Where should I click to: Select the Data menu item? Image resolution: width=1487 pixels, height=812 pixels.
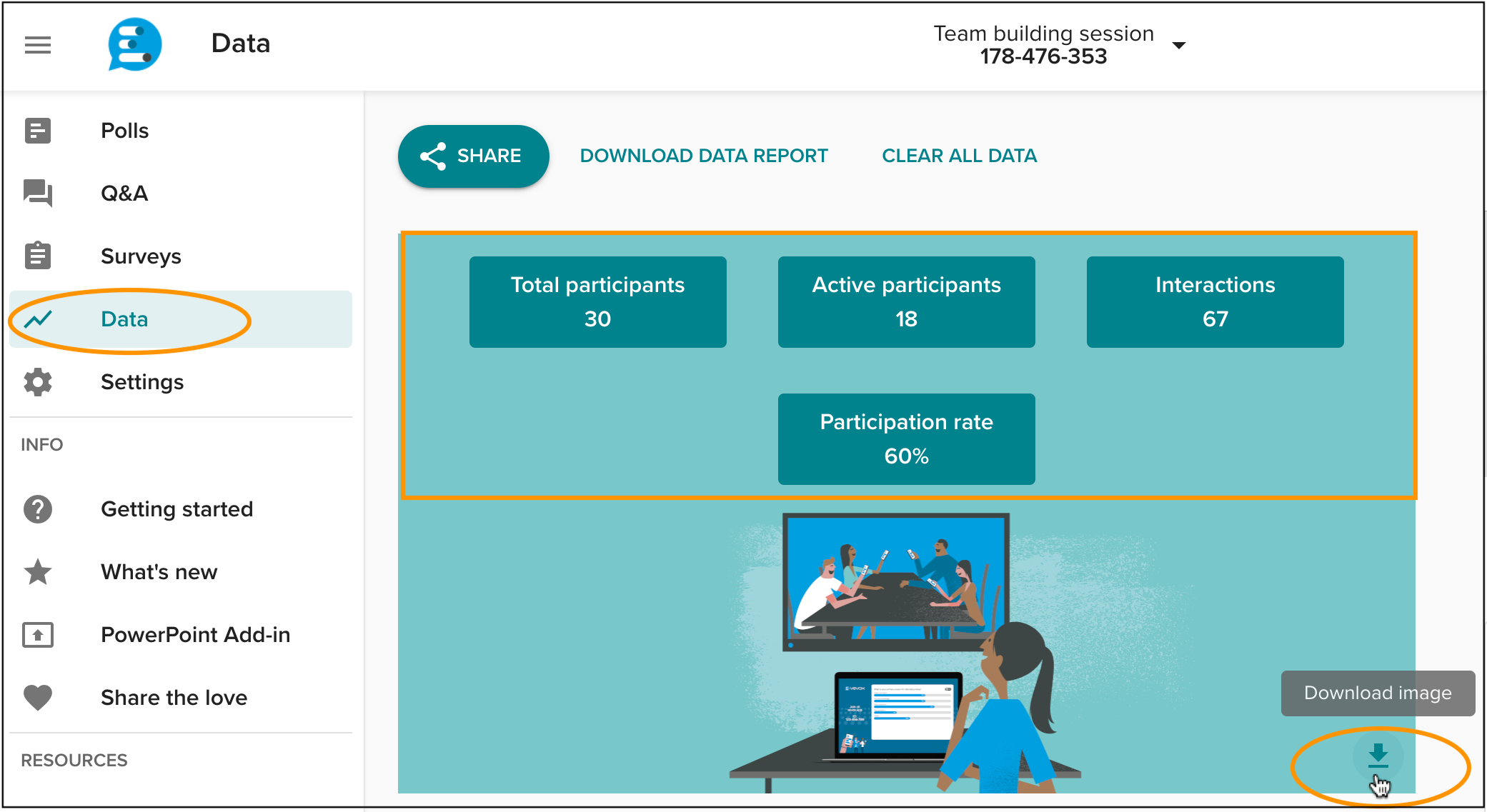tap(181, 319)
